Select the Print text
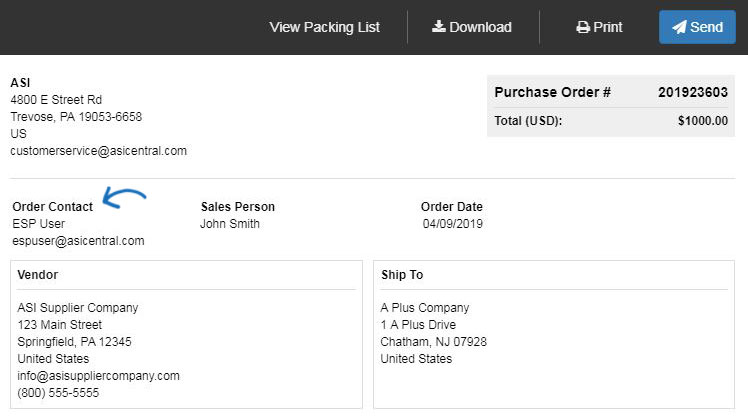The height and width of the screenshot is (419, 748). (608, 27)
